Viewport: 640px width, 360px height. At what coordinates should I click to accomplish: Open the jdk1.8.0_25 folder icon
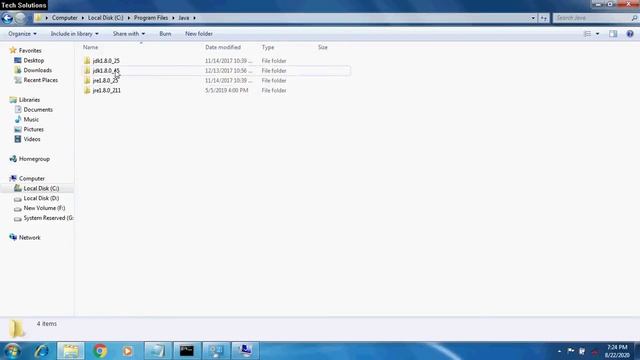tap(87, 61)
